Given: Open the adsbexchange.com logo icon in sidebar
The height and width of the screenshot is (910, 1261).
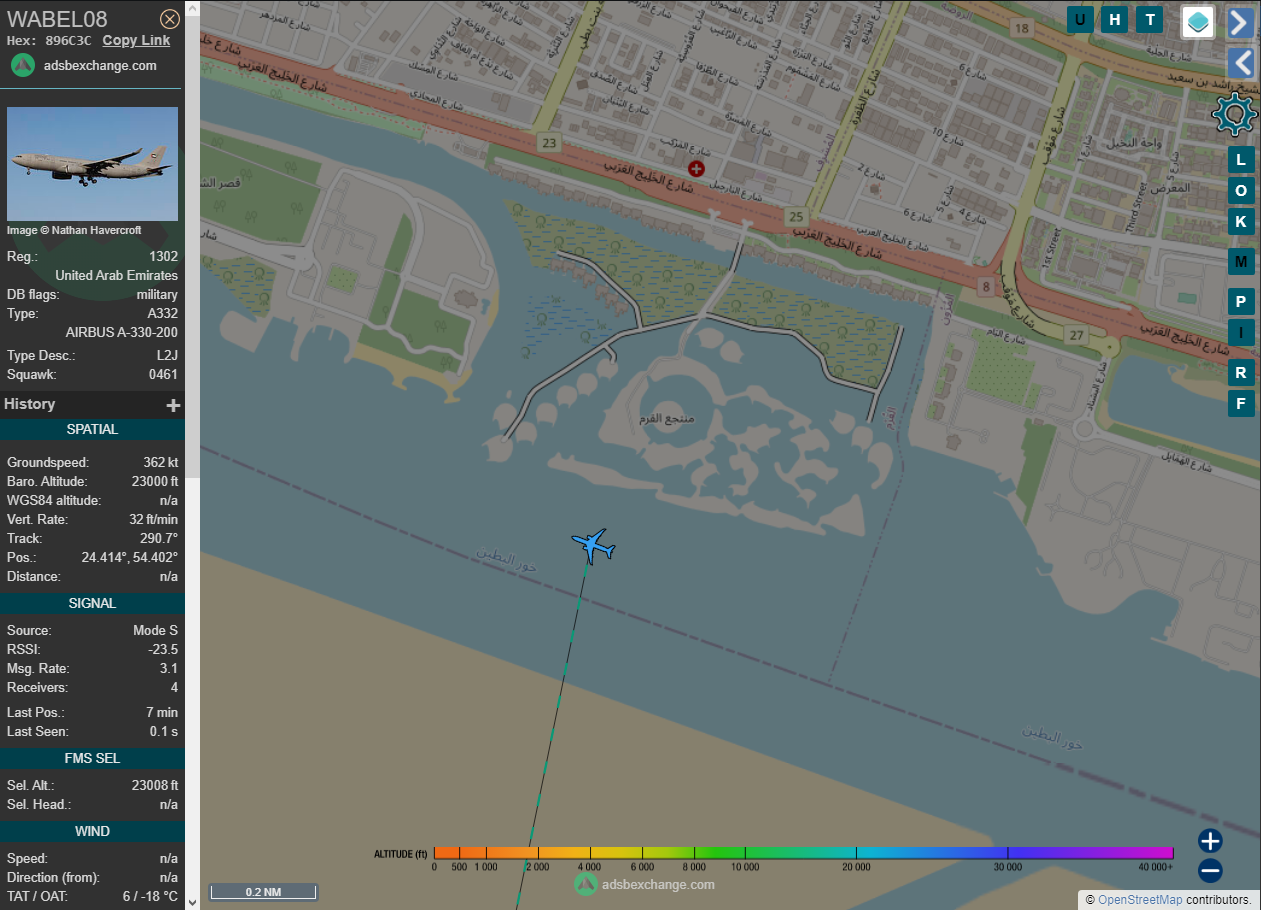Looking at the screenshot, I should coord(23,65).
